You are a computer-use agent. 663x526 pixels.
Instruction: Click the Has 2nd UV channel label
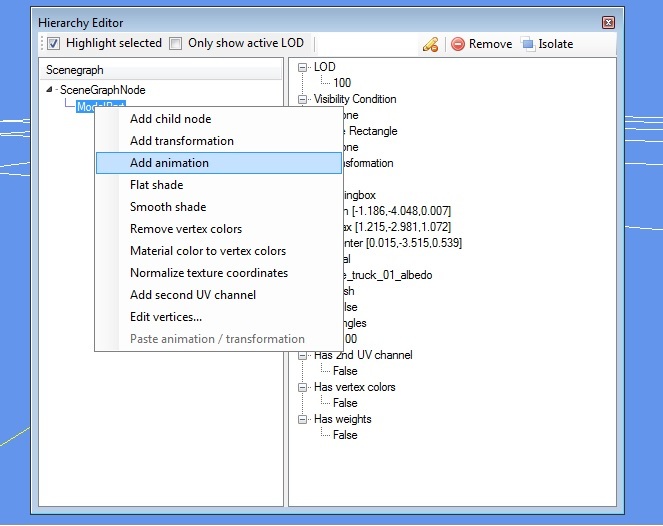pyautogui.click(x=363, y=355)
